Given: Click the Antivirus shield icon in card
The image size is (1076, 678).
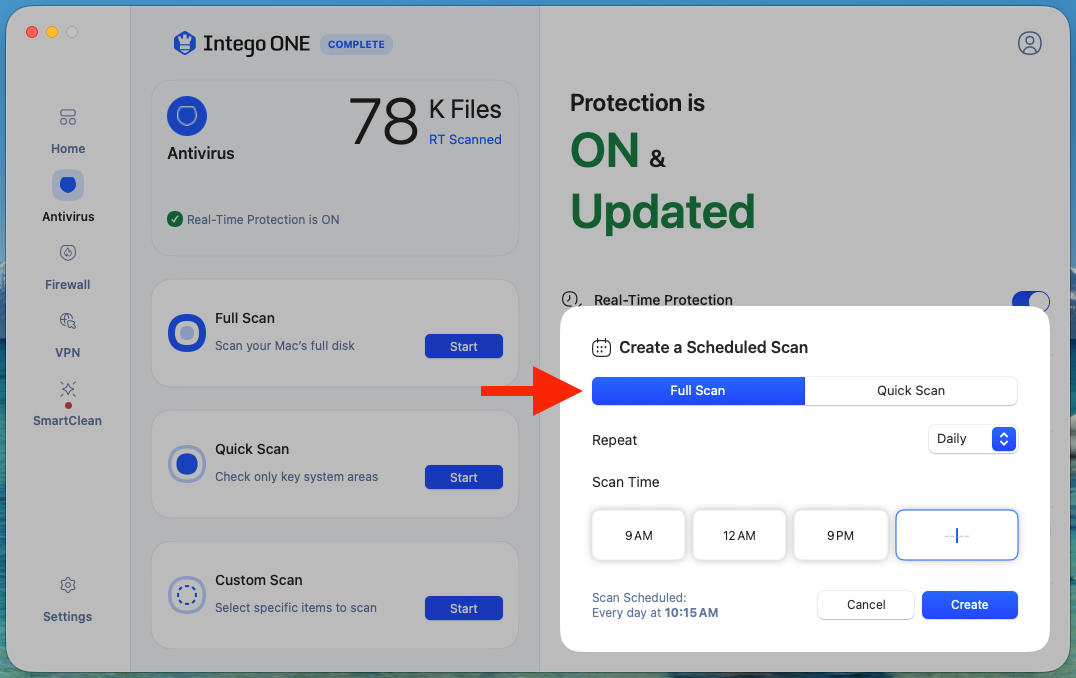Looking at the screenshot, I should click(x=187, y=116).
